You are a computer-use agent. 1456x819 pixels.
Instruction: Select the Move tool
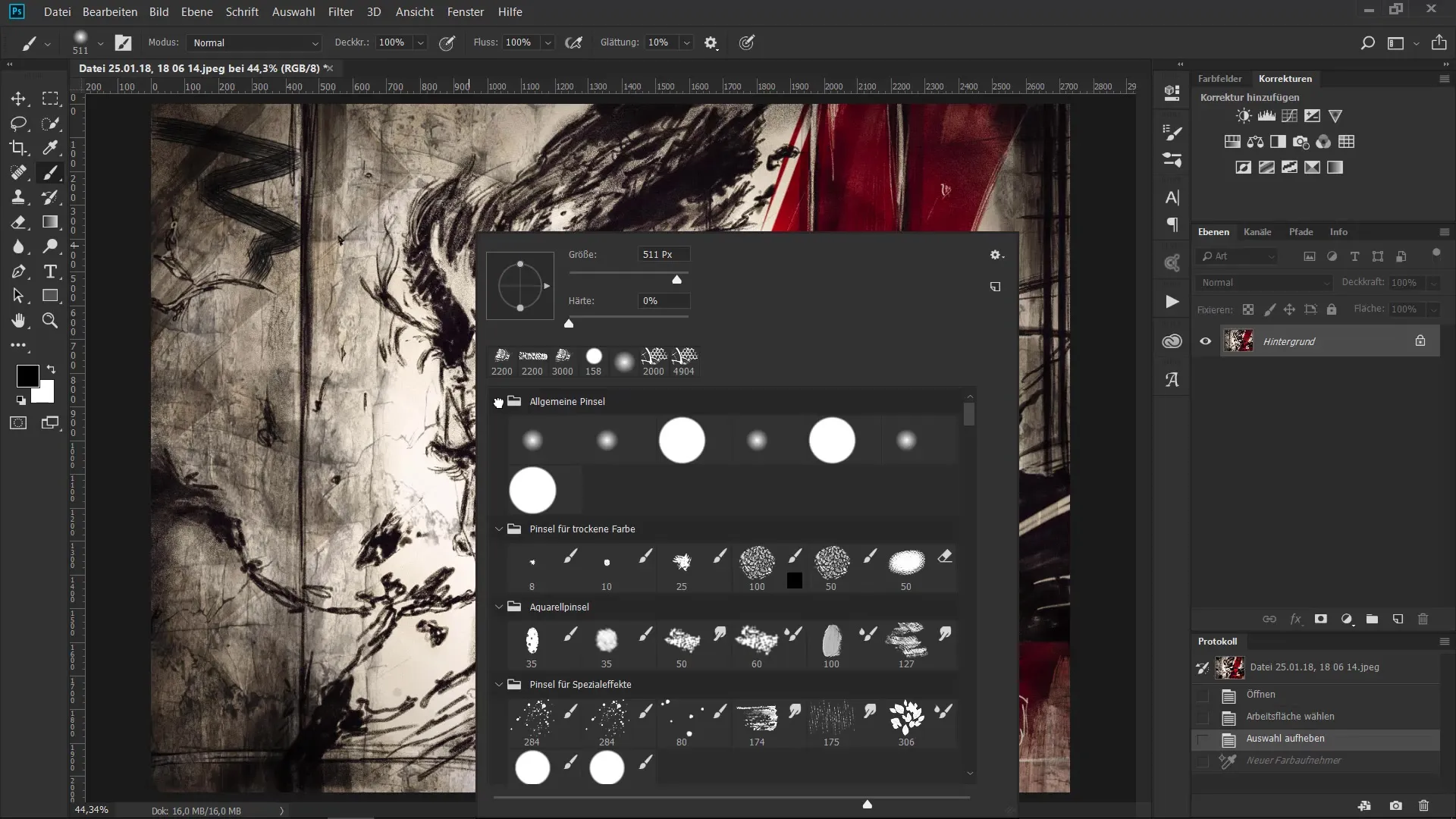pyautogui.click(x=18, y=99)
